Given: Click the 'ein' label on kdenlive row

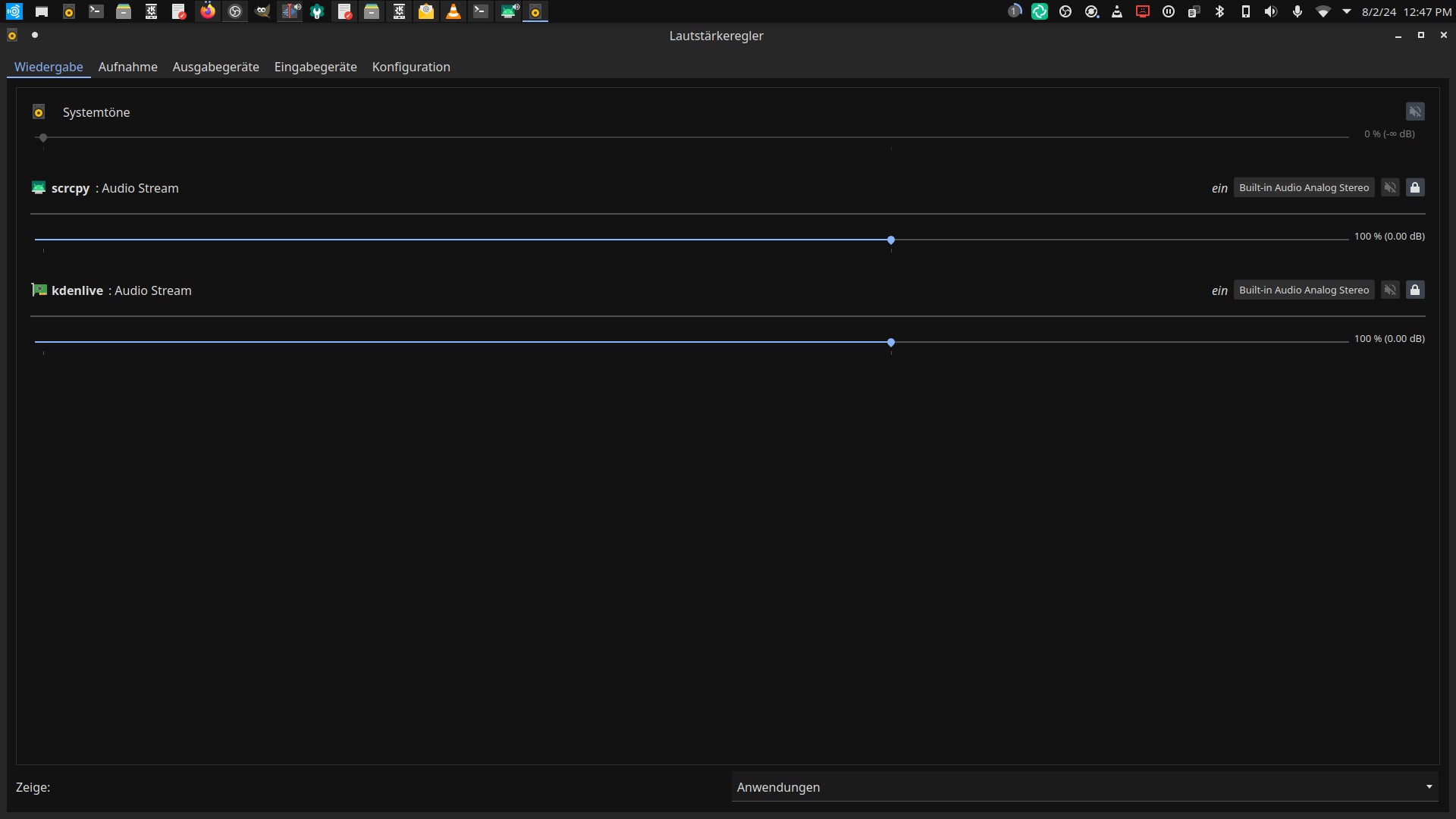Looking at the screenshot, I should (x=1219, y=290).
